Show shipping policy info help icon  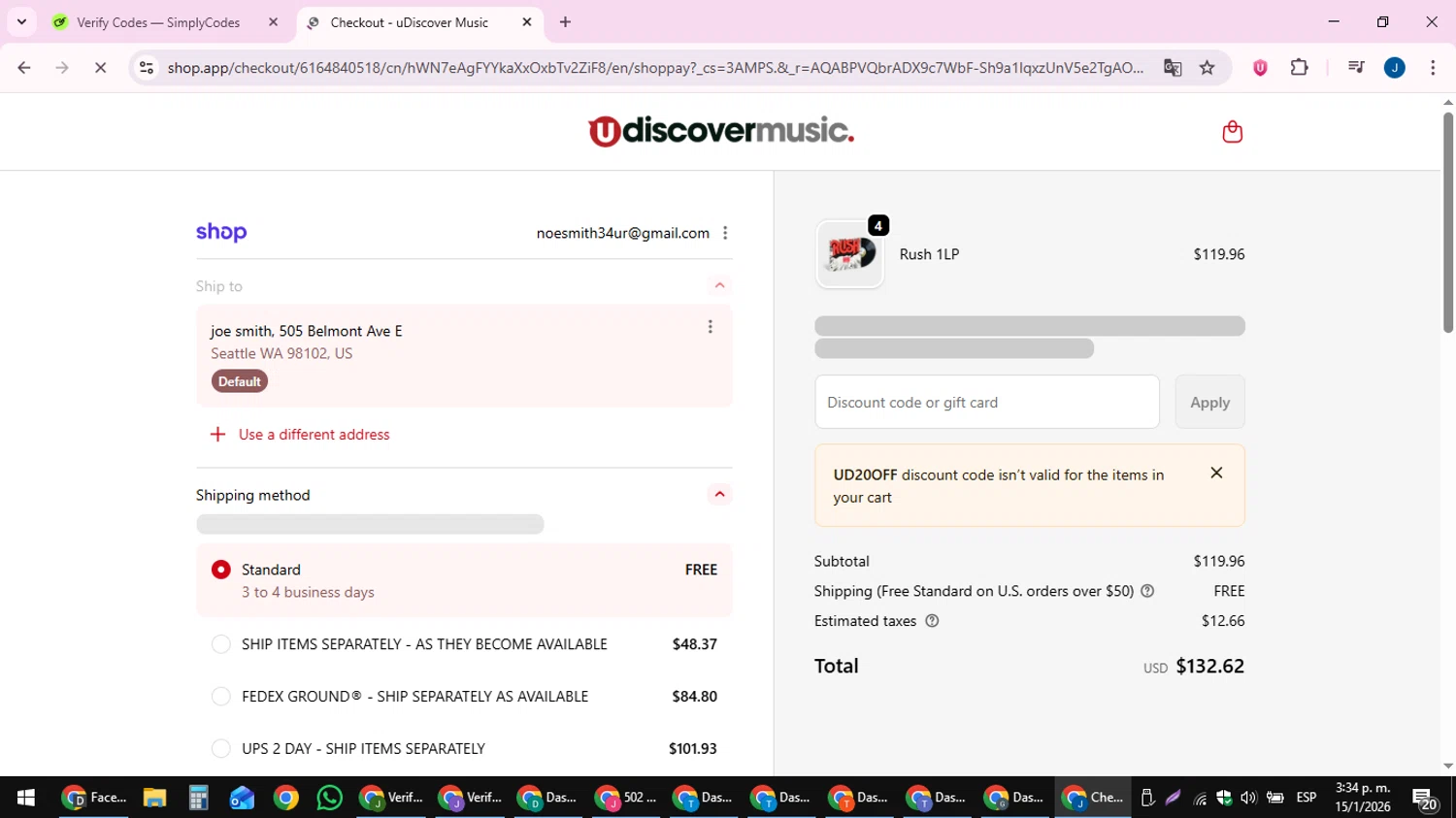1147,591
